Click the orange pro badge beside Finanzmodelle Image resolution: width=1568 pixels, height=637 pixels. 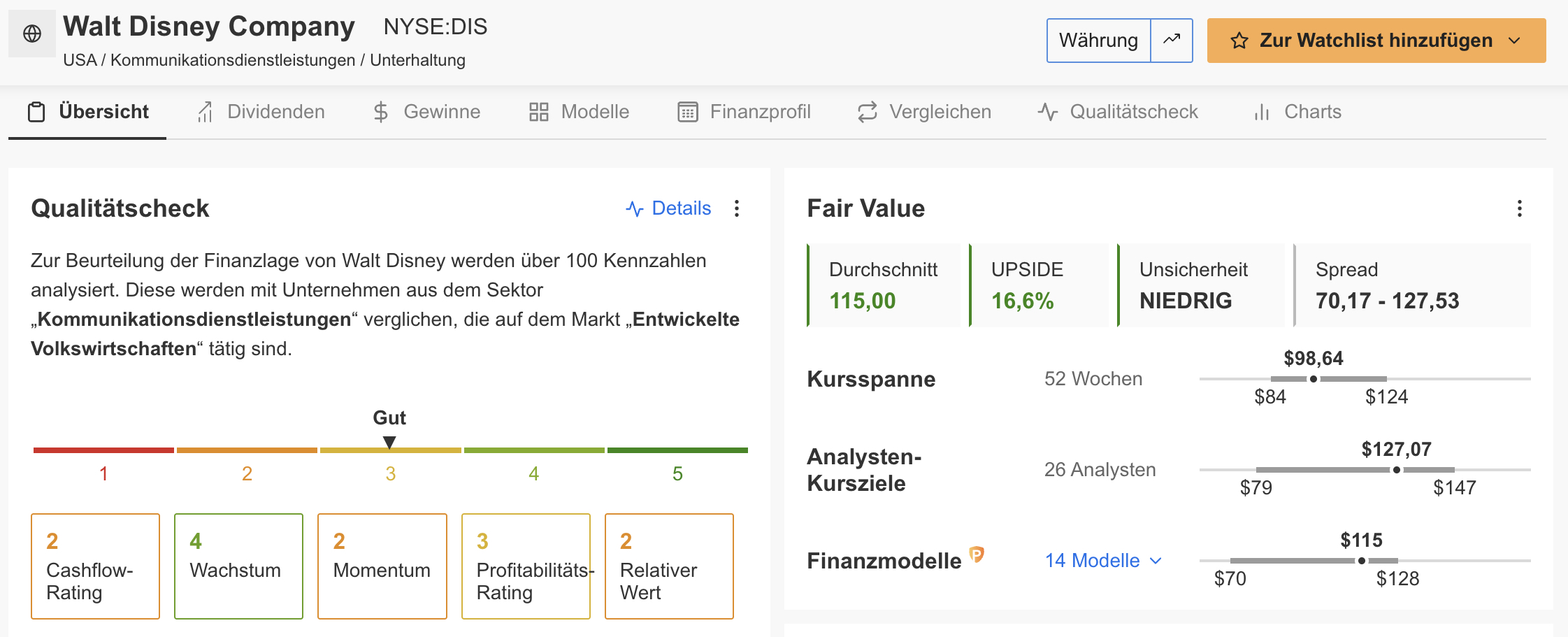click(x=977, y=554)
